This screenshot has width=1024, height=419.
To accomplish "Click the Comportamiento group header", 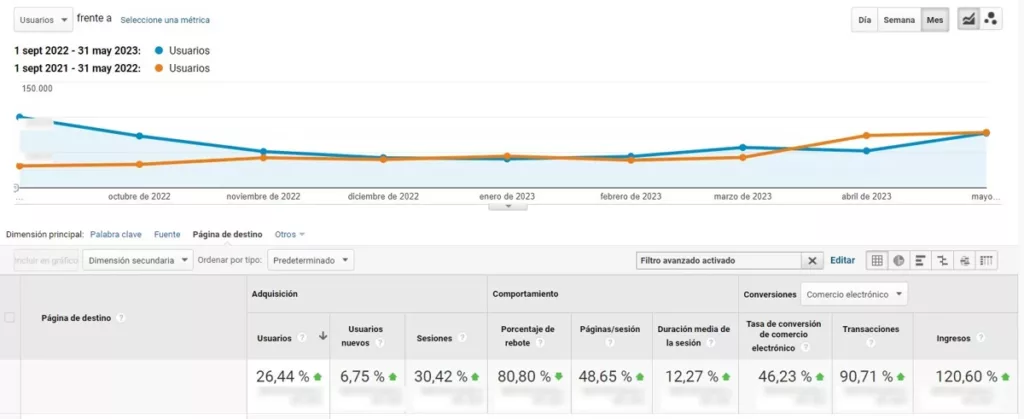I will (x=525, y=294).
